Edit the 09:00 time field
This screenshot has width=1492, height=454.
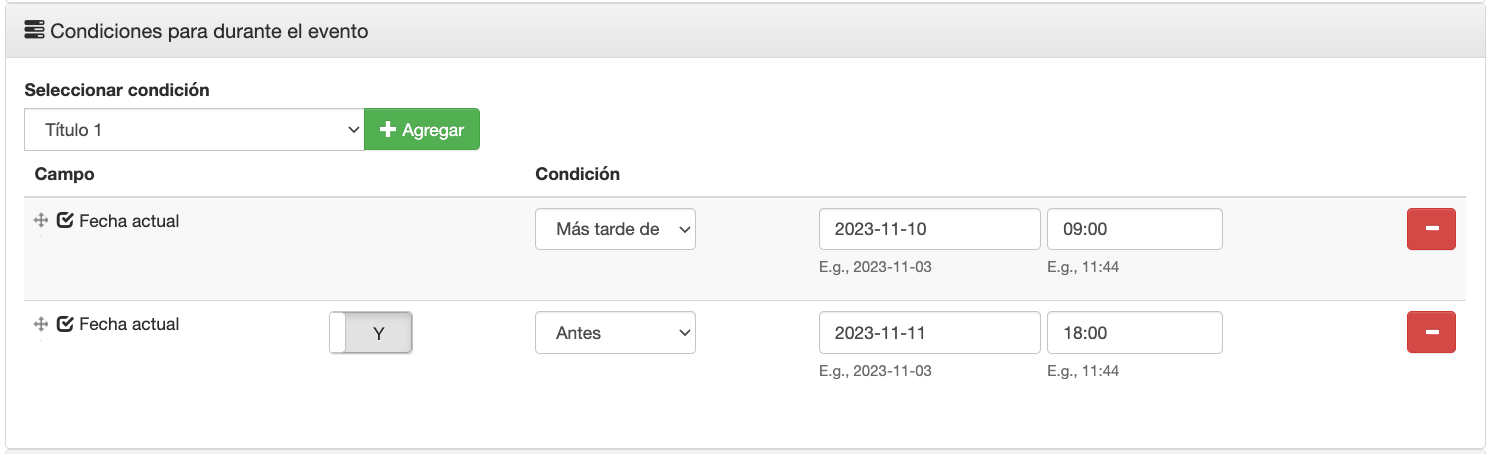(x=1135, y=229)
